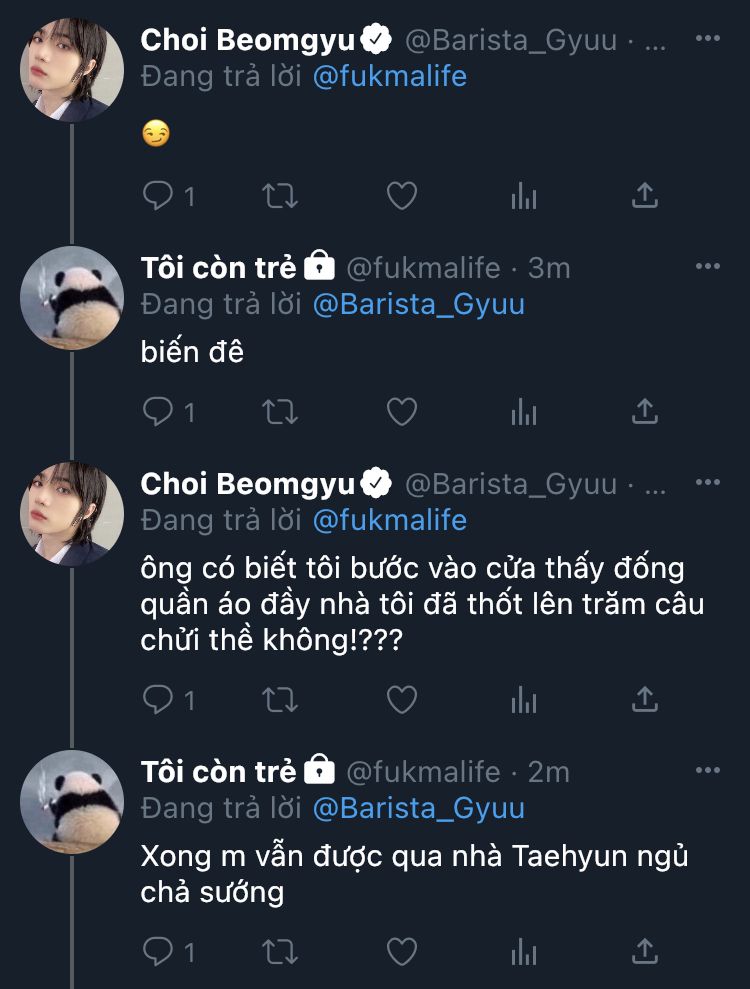
Task: Retweet the smirk emoji tweet
Action: pyautogui.click(x=280, y=195)
